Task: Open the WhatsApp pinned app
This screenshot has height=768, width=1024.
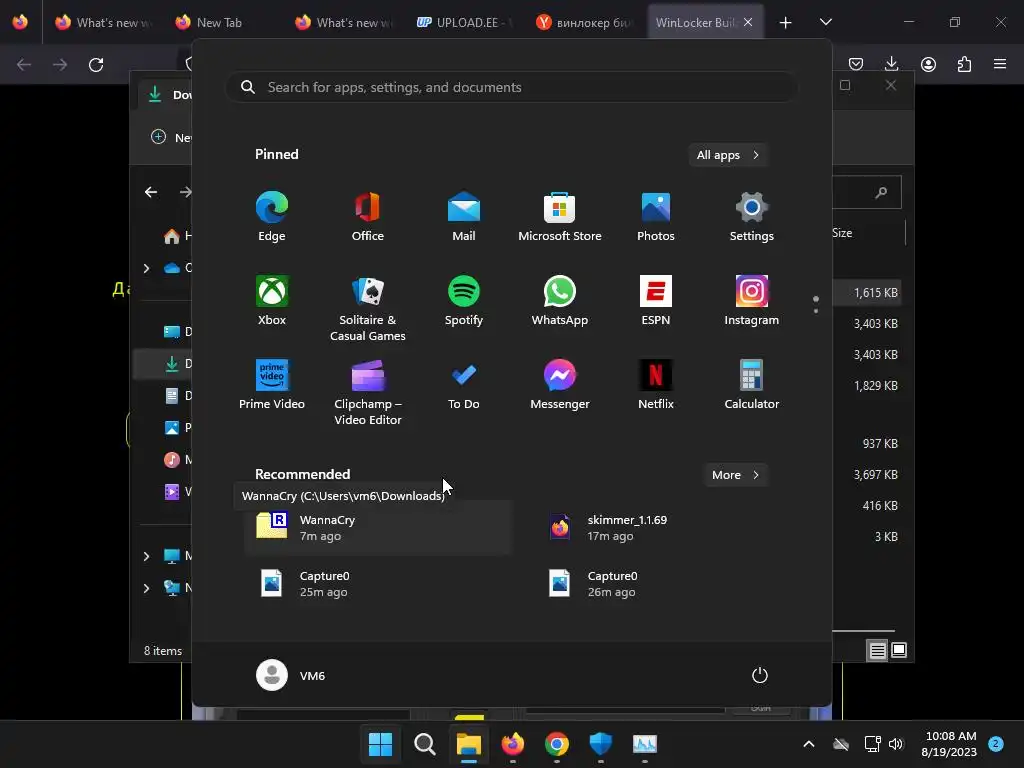Action: (x=560, y=300)
